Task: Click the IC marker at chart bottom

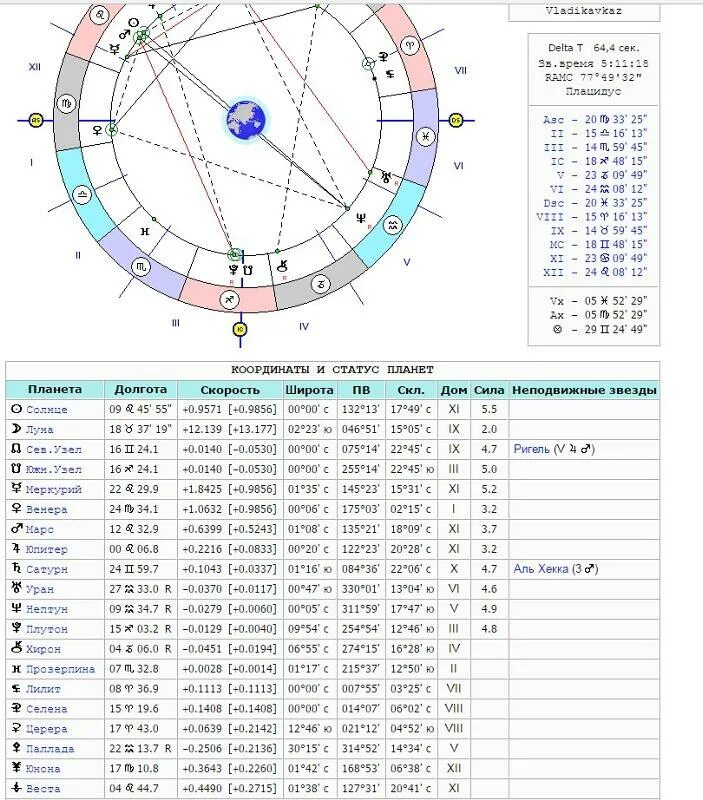Action: click(240, 329)
